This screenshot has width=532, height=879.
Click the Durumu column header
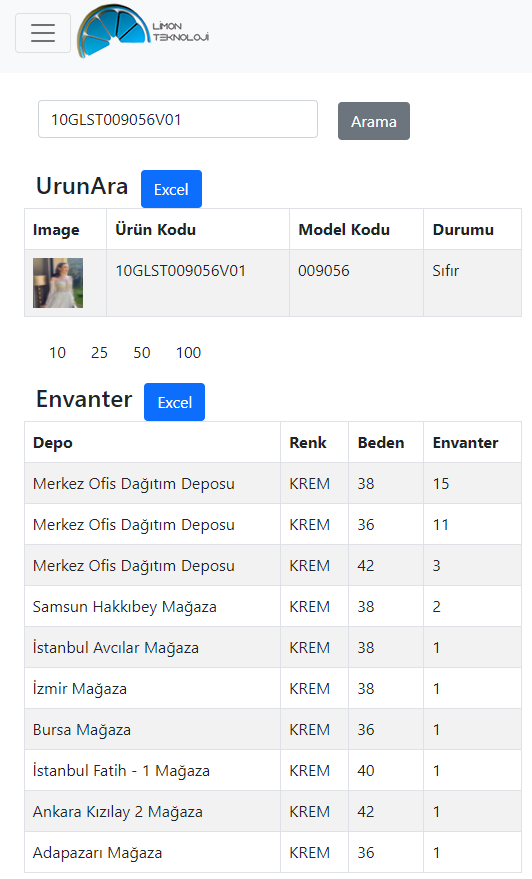463,230
